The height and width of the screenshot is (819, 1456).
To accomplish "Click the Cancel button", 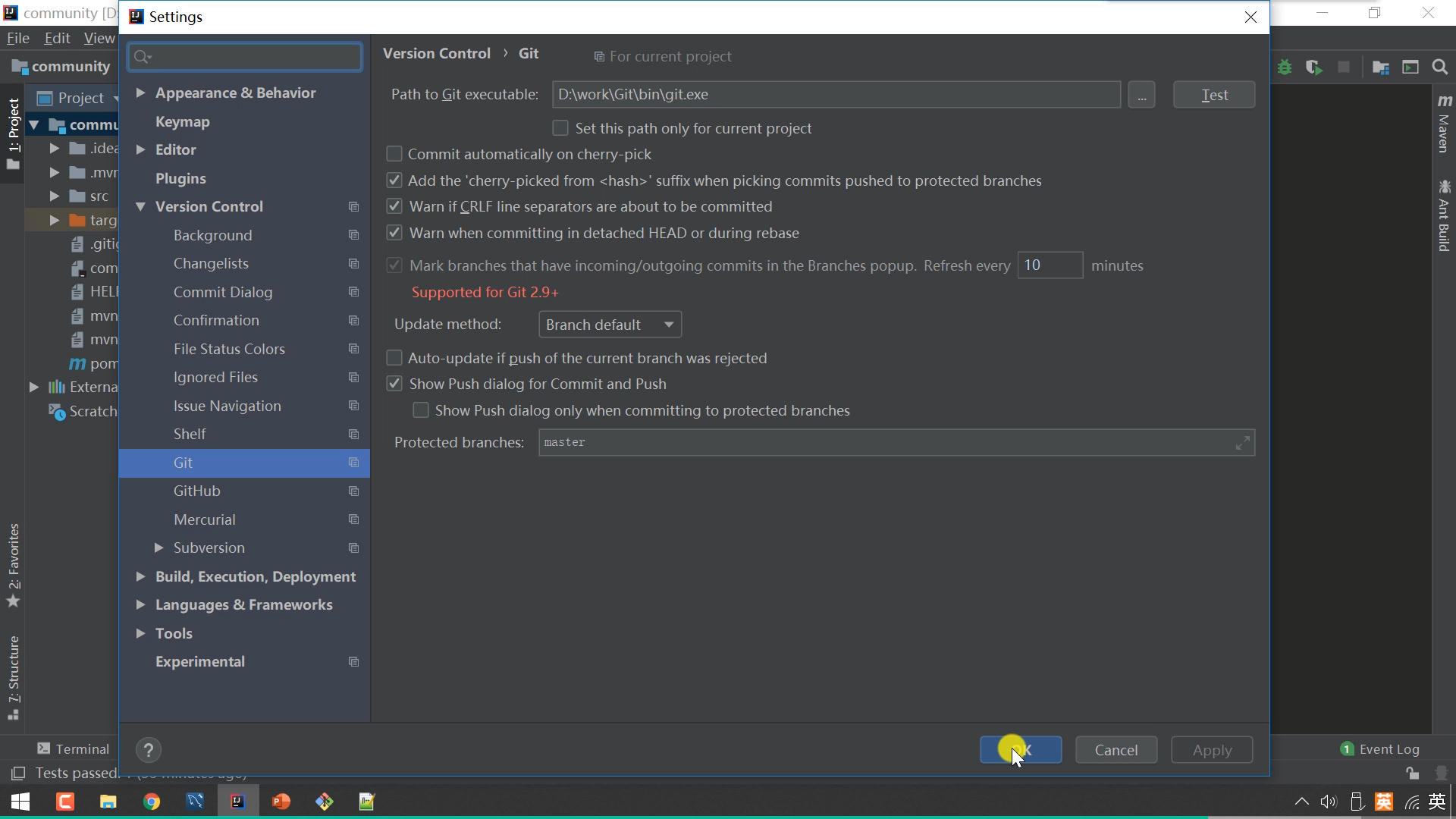I will click(x=1116, y=750).
